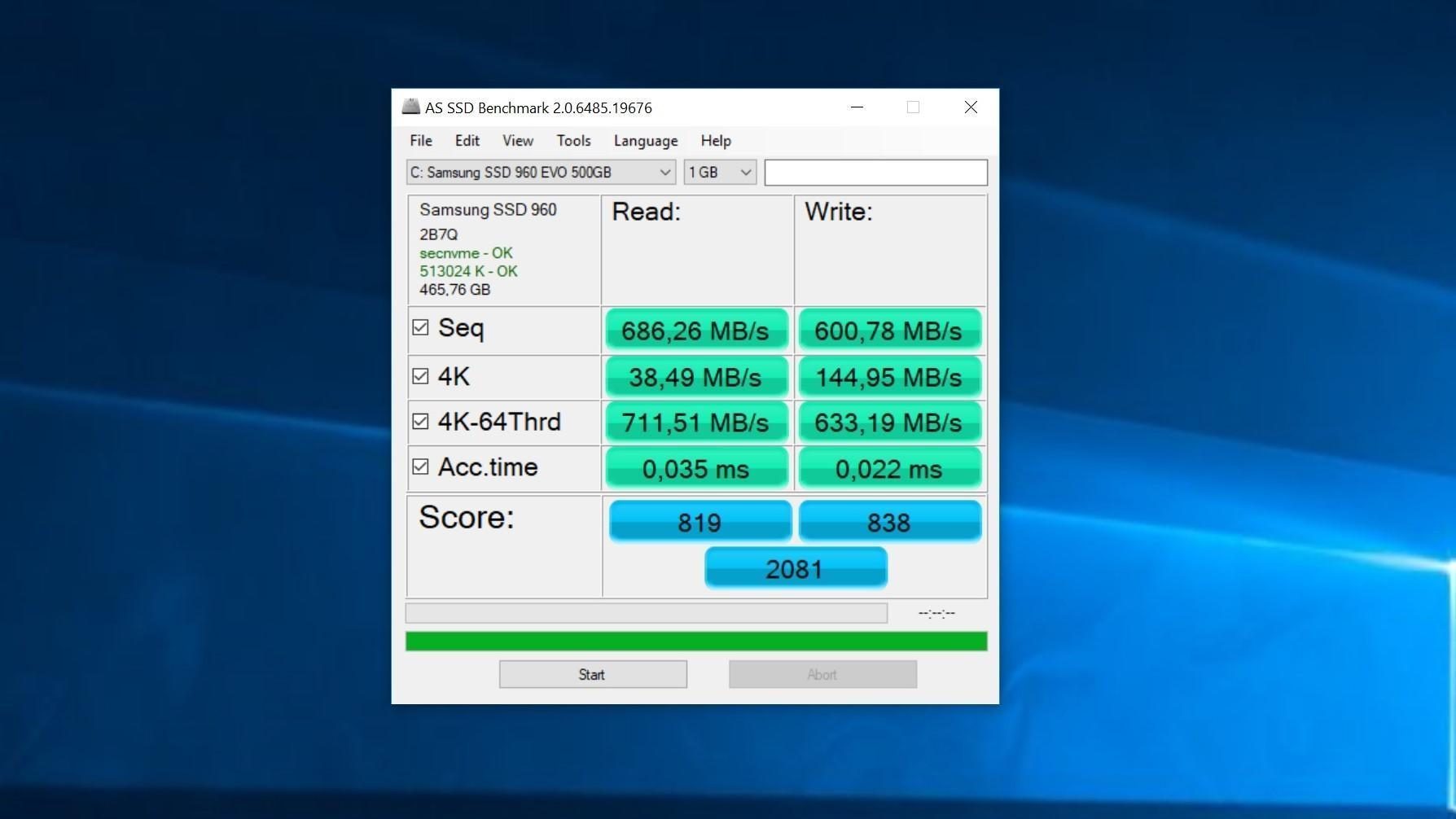Image resolution: width=1456 pixels, height=819 pixels.
Task: Click the Read: column header
Action: click(x=646, y=212)
